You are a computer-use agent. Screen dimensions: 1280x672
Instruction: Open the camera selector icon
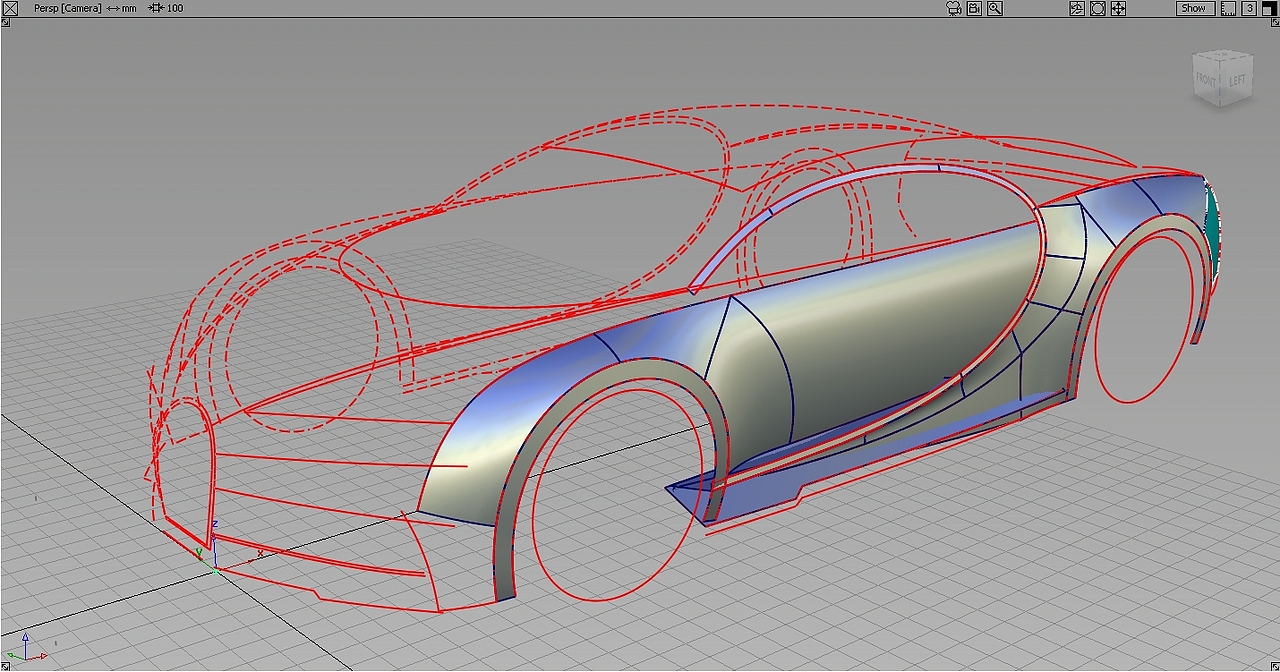pyautogui.click(x=953, y=8)
